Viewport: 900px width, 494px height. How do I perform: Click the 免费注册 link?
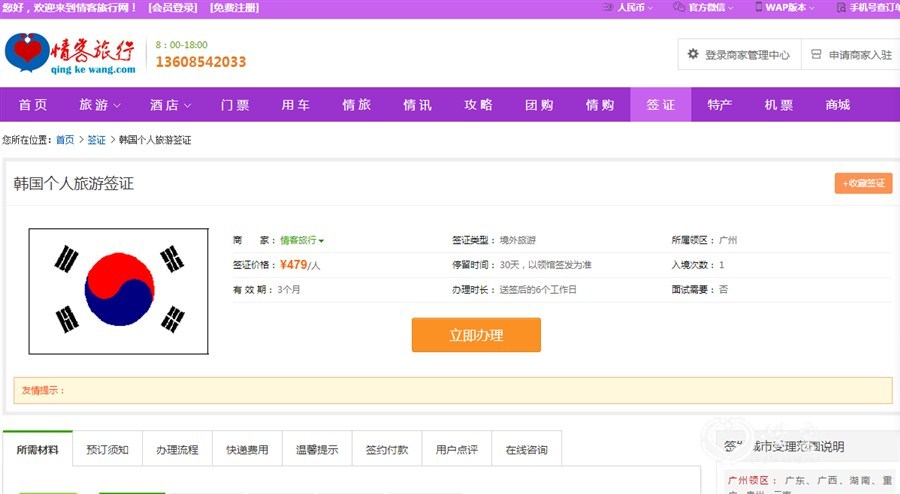pos(234,8)
